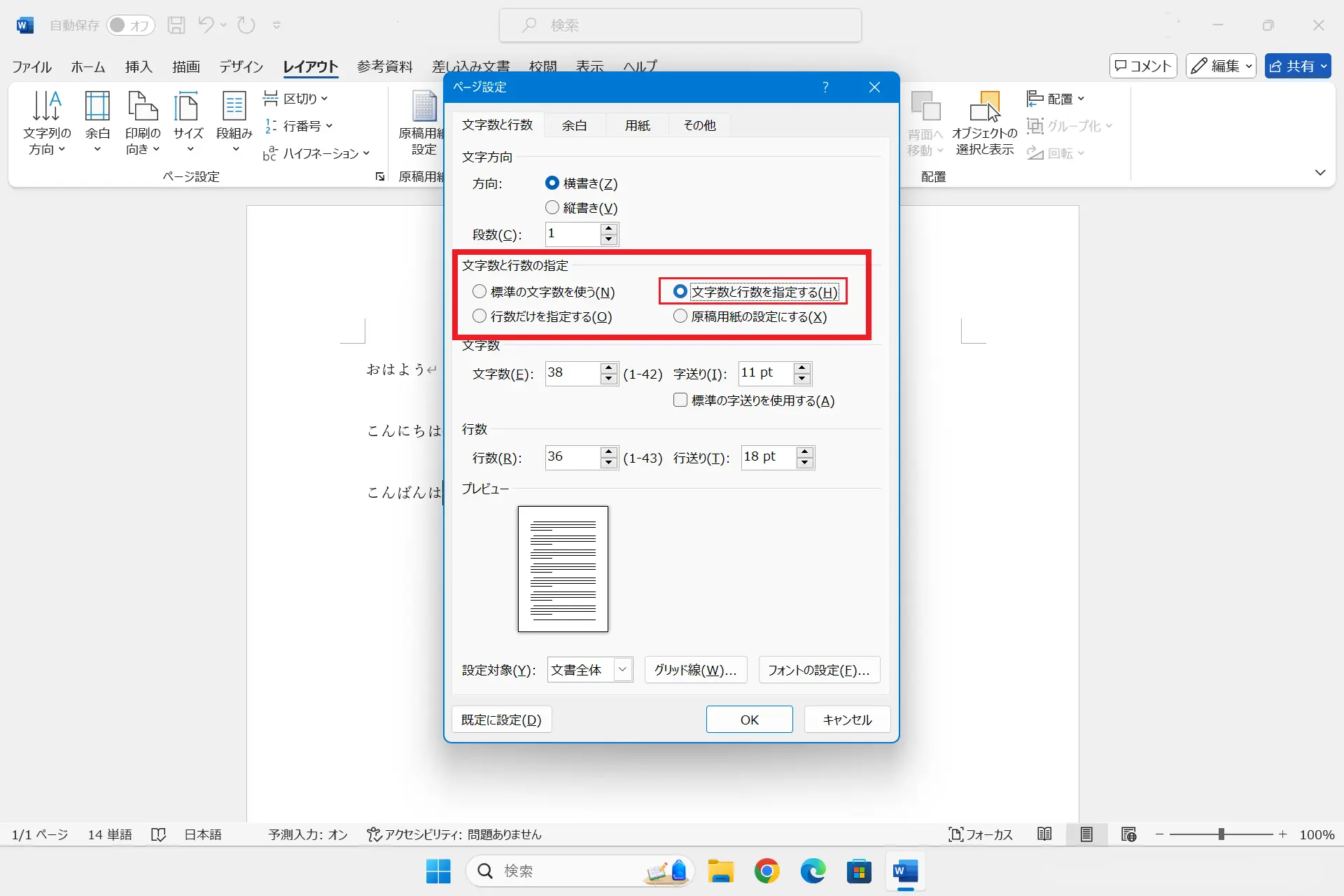Viewport: 1344px width, 896px height.
Task: Select 横書き(Z) radio button
Action: coord(552,183)
